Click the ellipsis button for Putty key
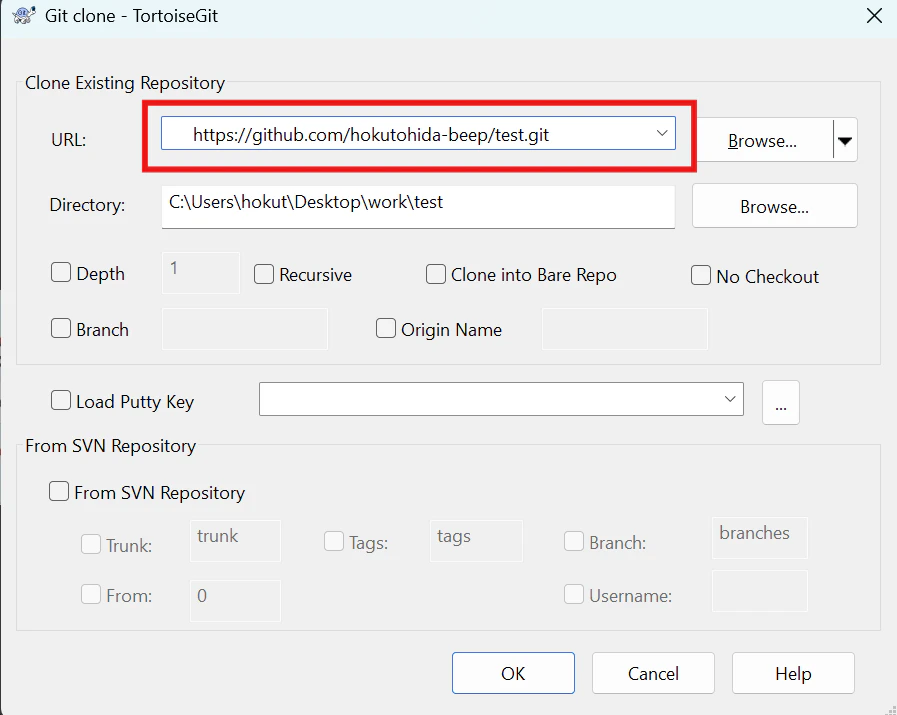Viewport: 897px width, 715px height. coord(781,403)
